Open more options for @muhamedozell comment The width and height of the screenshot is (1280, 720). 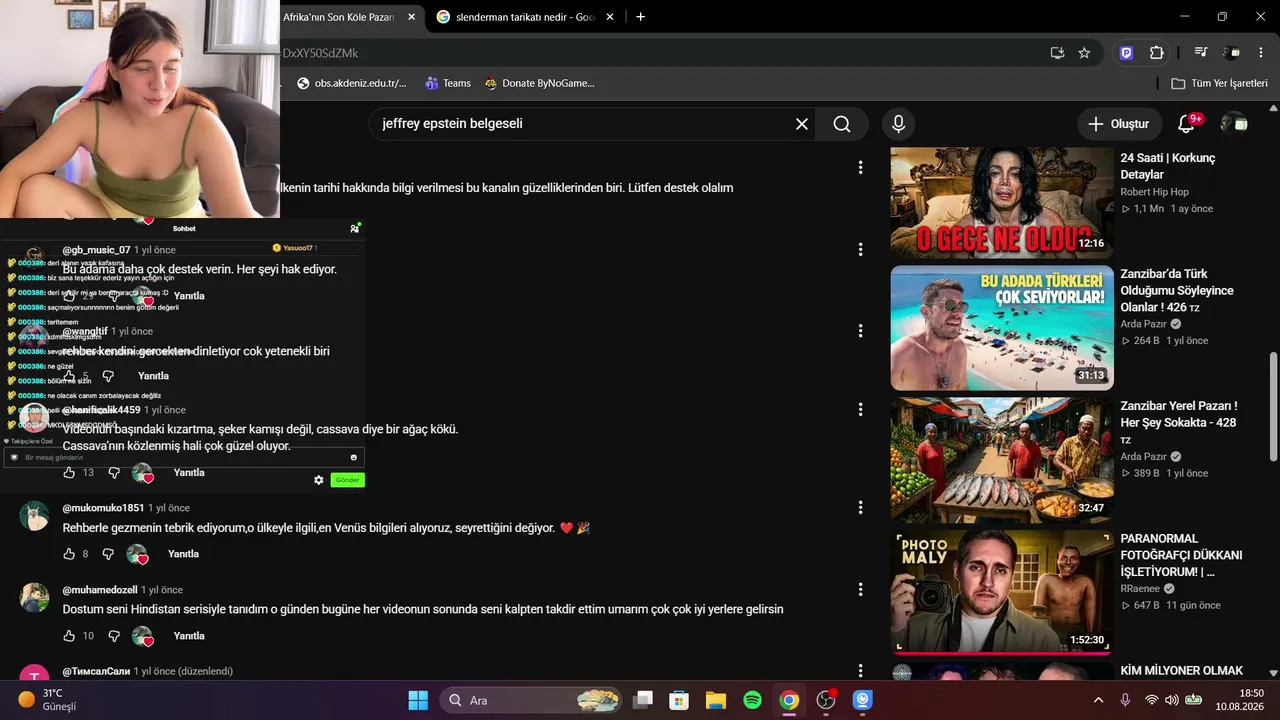click(x=860, y=590)
